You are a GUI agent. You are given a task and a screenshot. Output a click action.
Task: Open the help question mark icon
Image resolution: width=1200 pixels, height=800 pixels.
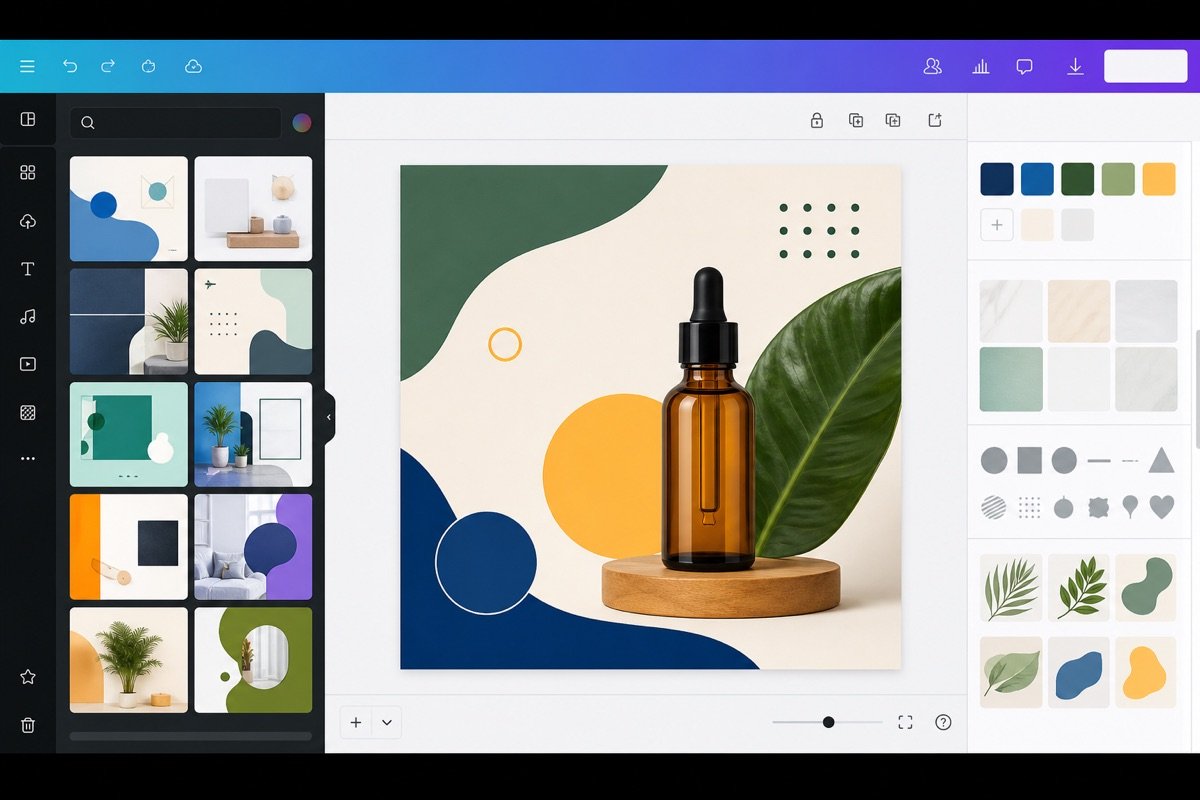tap(943, 722)
